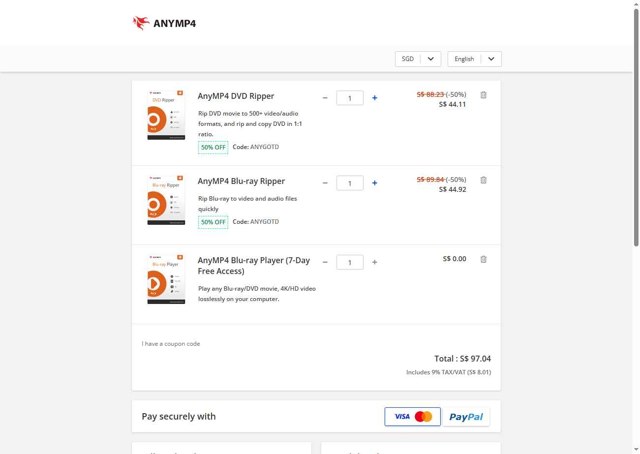
Task: Select Visa/Mastercard payment option
Action: pyautogui.click(x=412, y=416)
